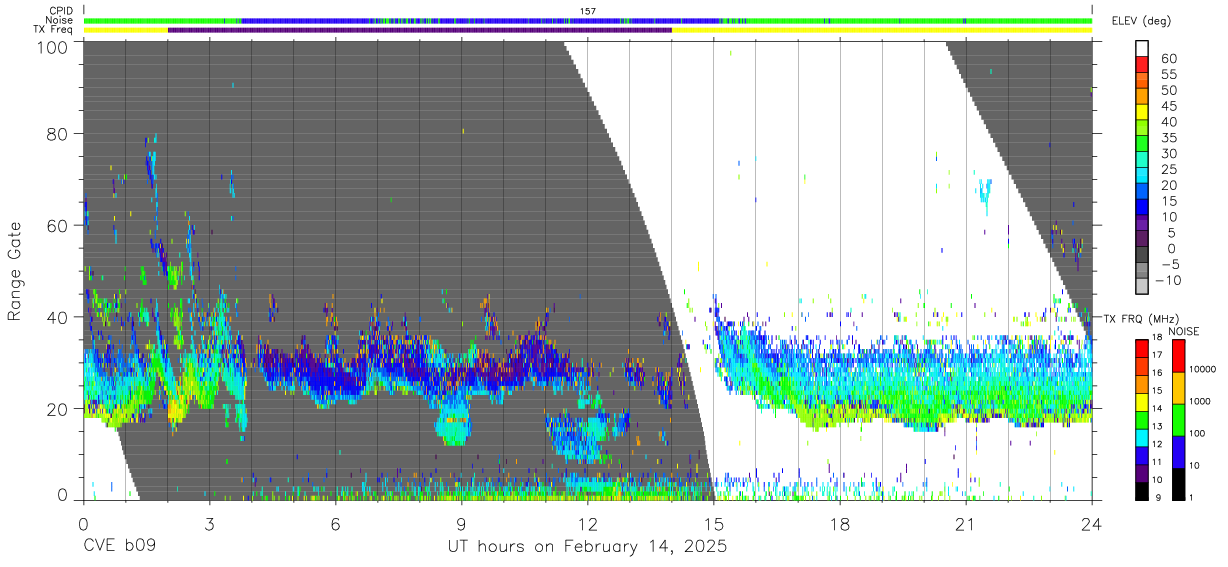This screenshot has width=1228, height=567.
Task: Click the UT hours on February 14, 2025 title
Action: point(586,547)
